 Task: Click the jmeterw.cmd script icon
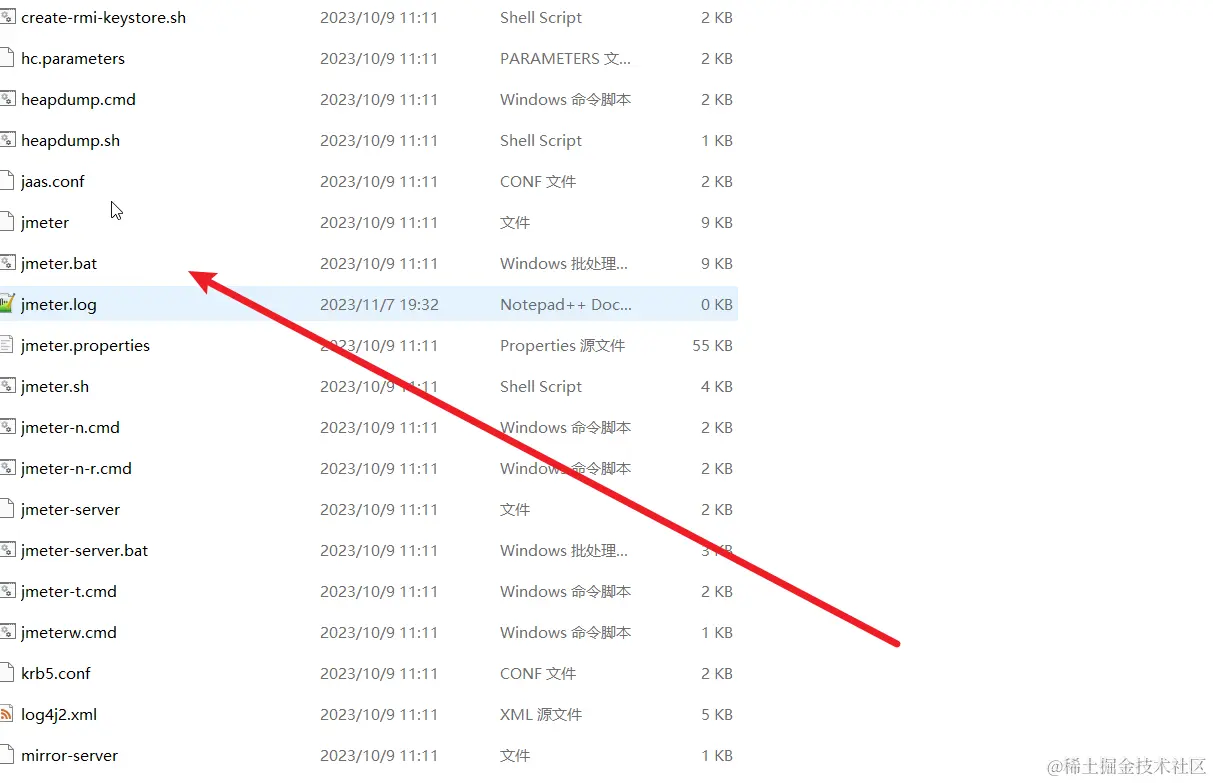pyautogui.click(x=6, y=632)
